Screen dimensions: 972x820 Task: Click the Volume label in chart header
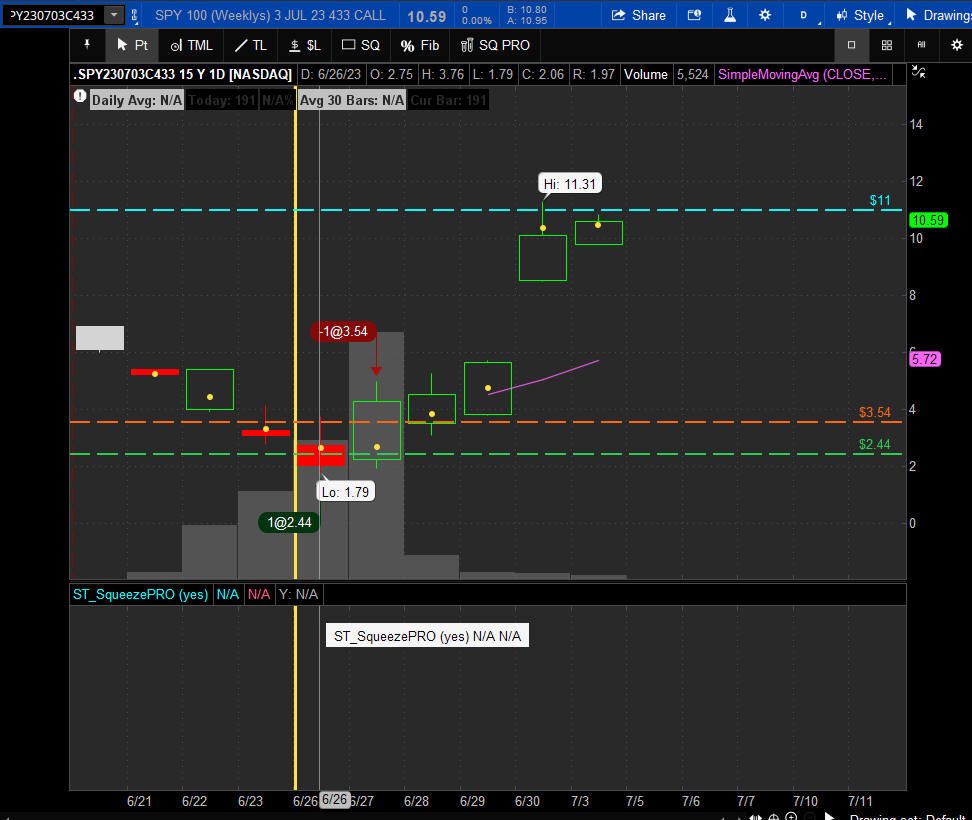[645, 74]
